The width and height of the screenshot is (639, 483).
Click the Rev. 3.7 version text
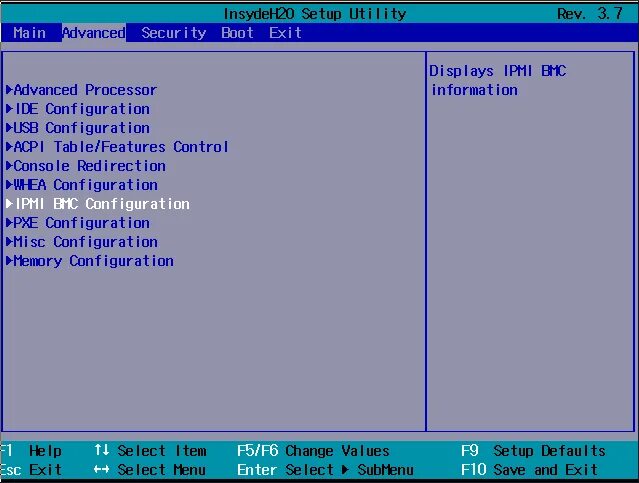[590, 13]
